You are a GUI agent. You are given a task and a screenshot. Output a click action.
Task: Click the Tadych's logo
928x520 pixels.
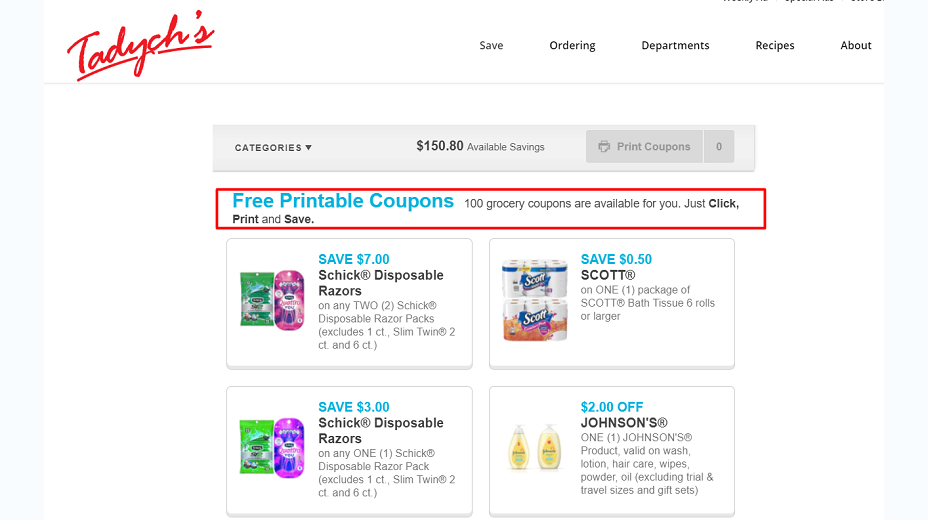pyautogui.click(x=140, y=46)
